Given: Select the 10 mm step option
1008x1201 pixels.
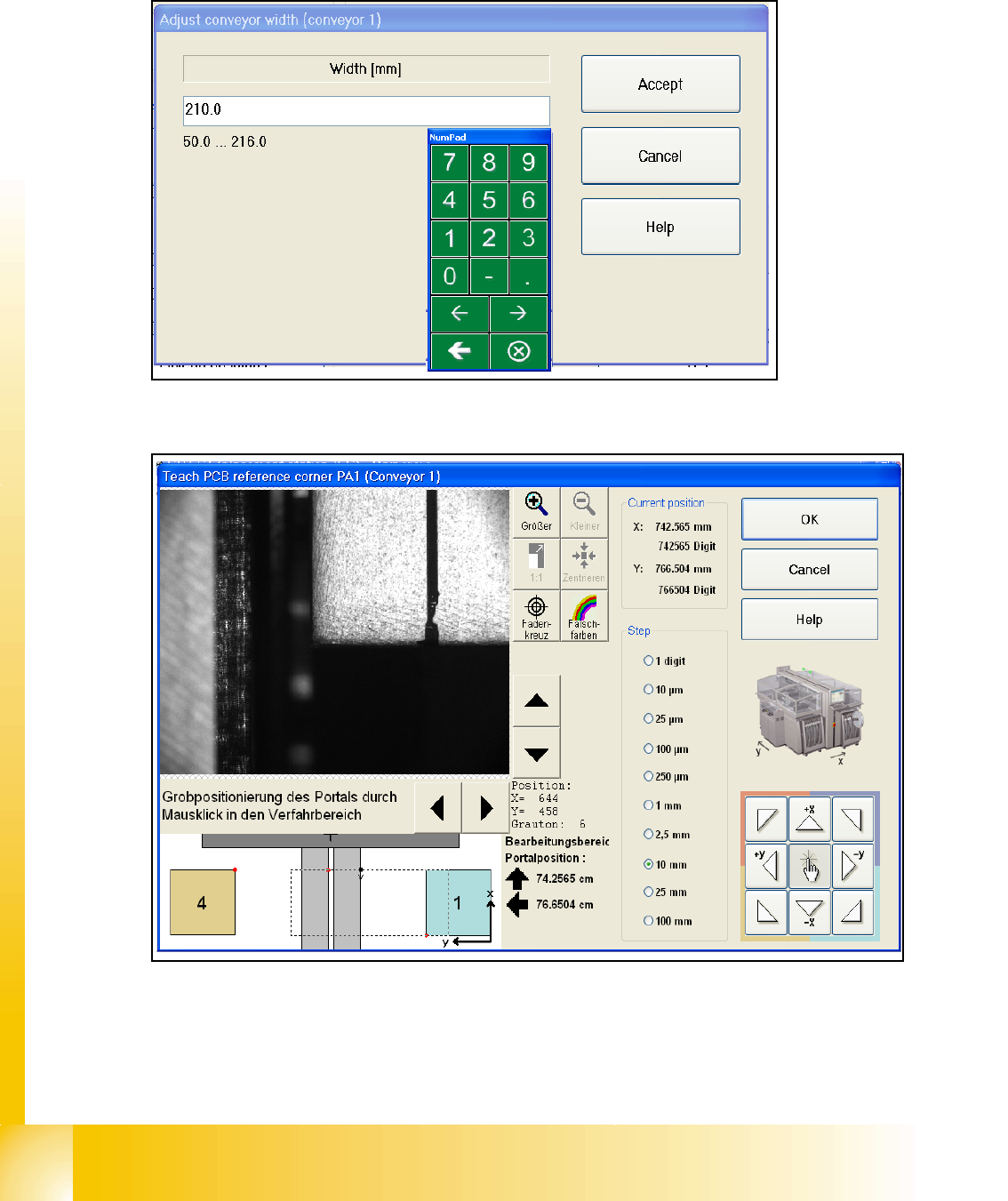Looking at the screenshot, I should 665,864.
